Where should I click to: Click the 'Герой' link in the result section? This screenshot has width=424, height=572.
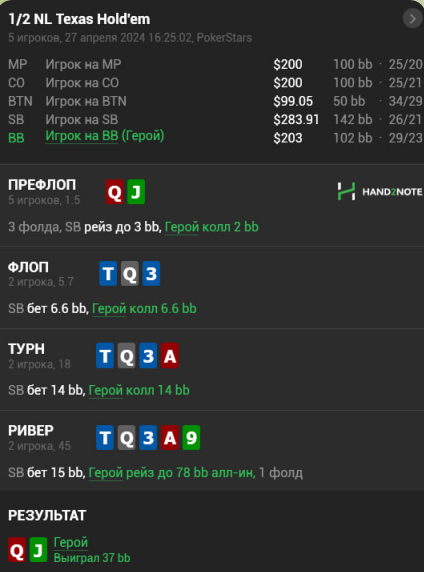pos(71,542)
